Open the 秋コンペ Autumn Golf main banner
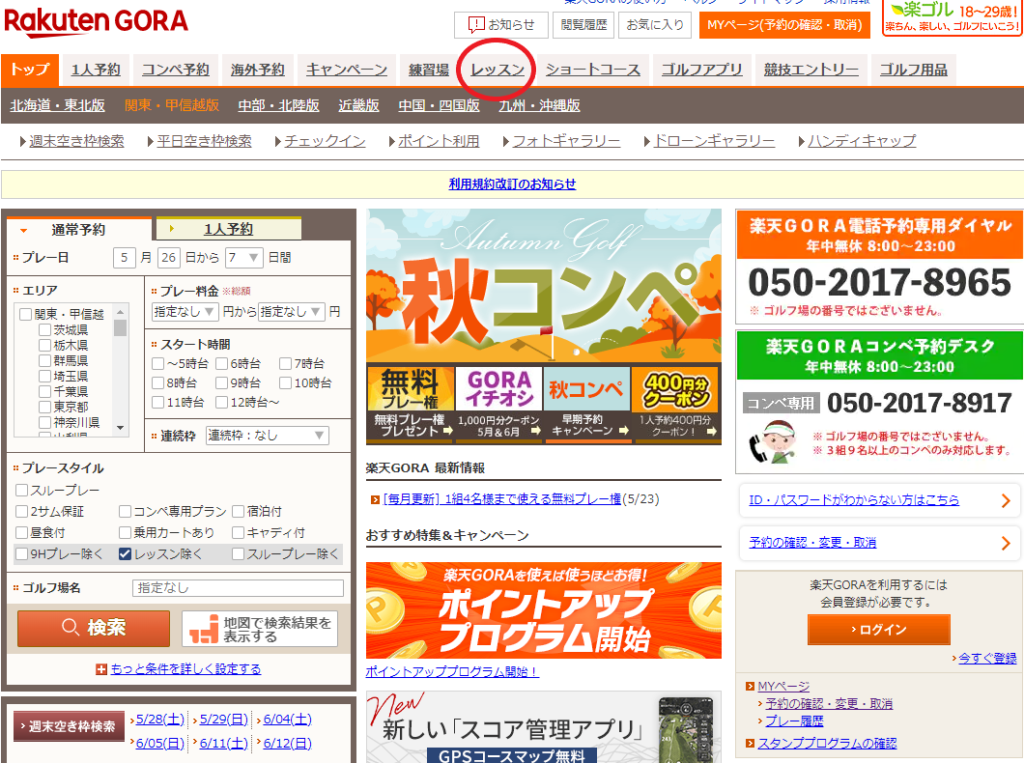The width and height of the screenshot is (1024, 763). click(x=543, y=285)
